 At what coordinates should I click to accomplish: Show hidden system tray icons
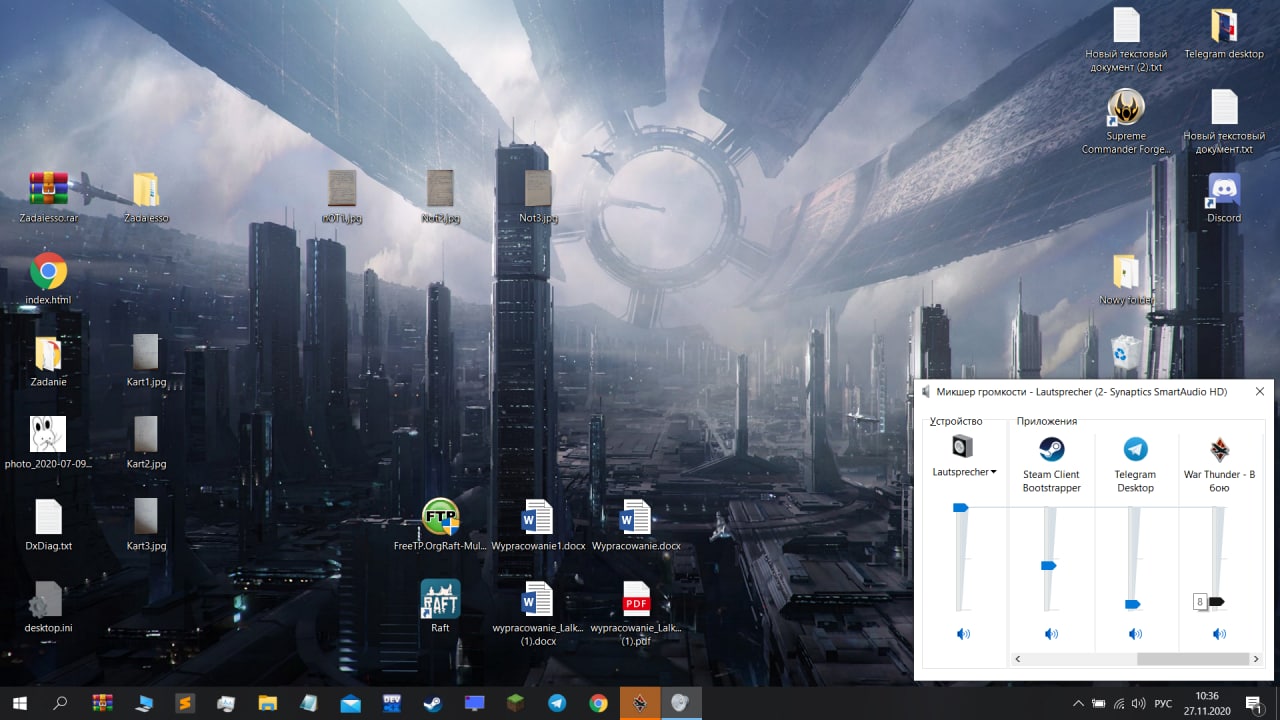coord(1078,704)
